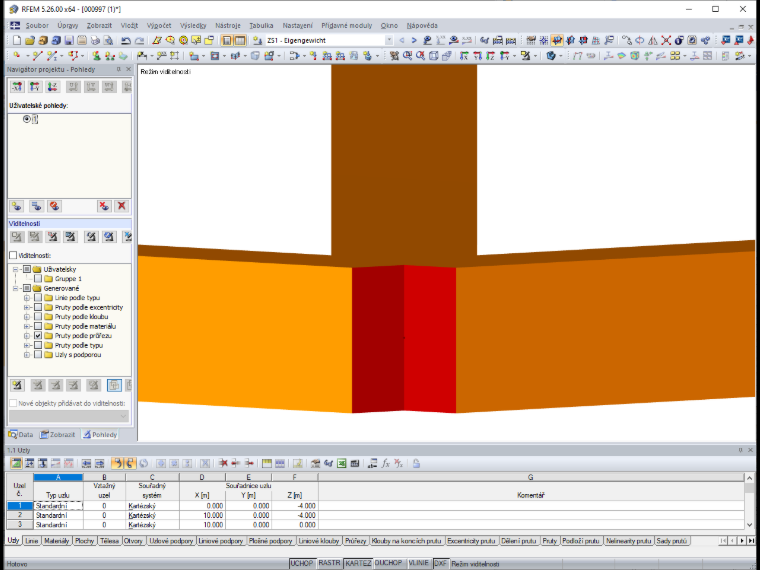The image size is (760, 570).
Task: Click the show table panel toggle icon
Action: (240, 41)
